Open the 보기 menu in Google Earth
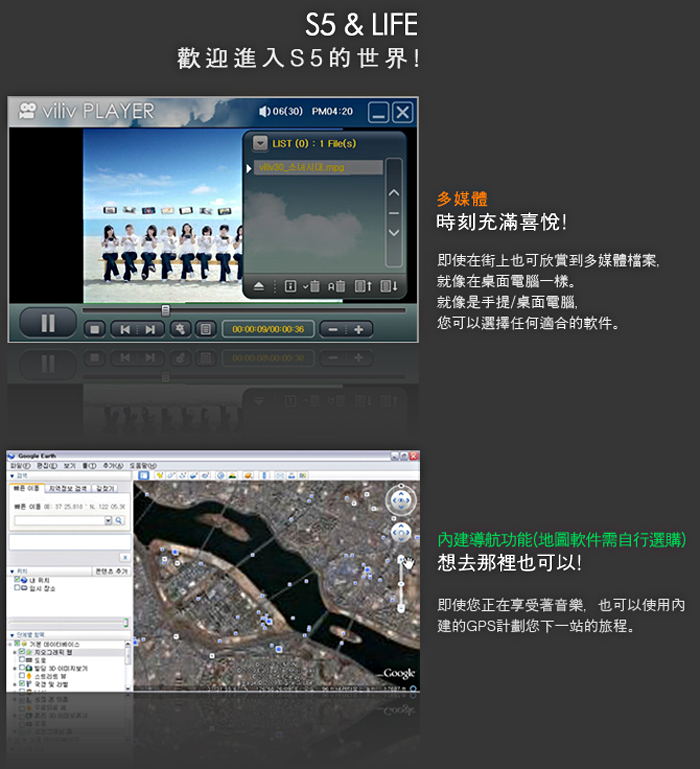700x769 pixels. pyautogui.click(x=69, y=465)
